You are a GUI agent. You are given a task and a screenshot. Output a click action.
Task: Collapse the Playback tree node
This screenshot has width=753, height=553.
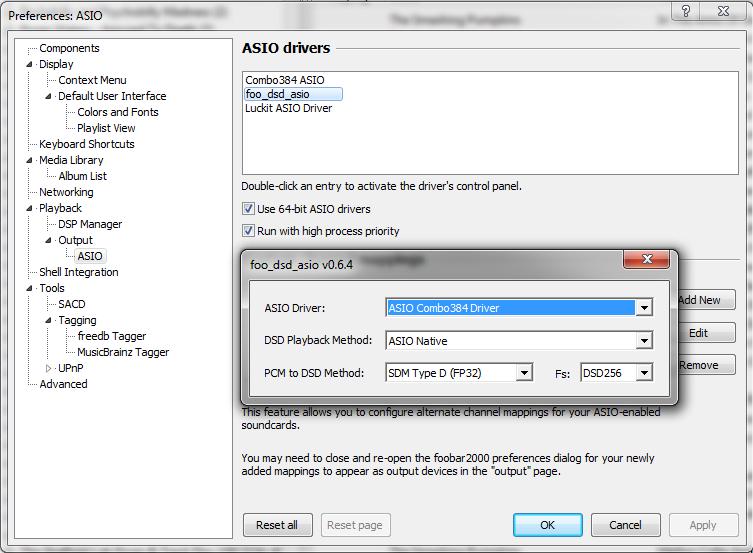pos(29,208)
